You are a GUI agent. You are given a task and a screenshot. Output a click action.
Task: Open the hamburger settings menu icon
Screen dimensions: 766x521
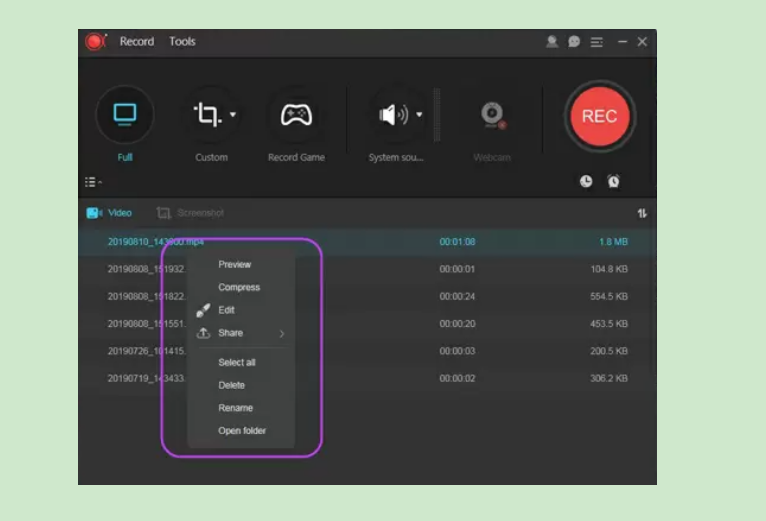coord(596,42)
